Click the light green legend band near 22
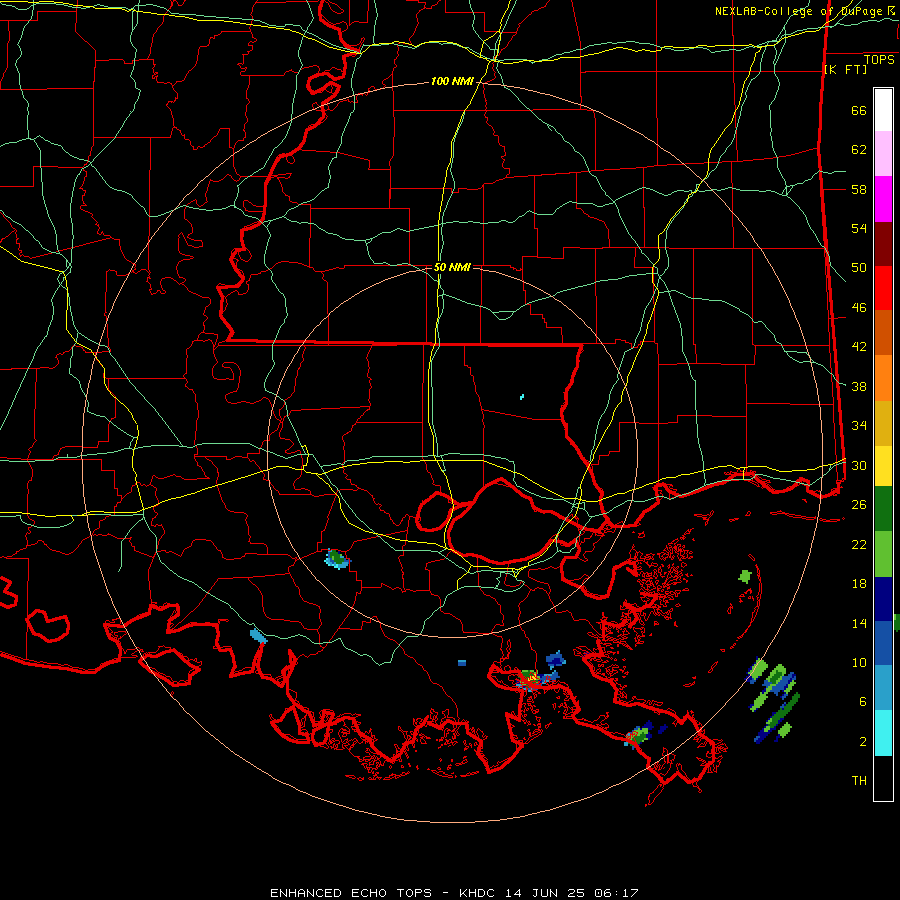The image size is (900, 900). point(883,554)
